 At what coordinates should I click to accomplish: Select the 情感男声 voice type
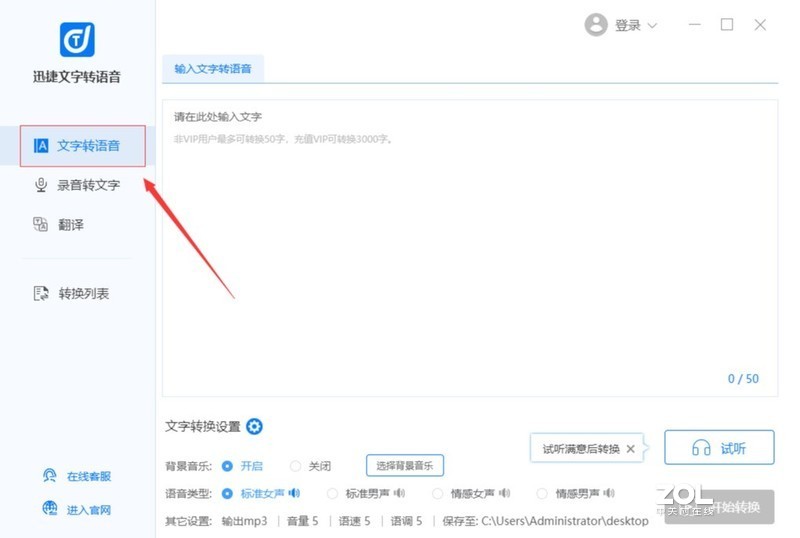click(542, 494)
